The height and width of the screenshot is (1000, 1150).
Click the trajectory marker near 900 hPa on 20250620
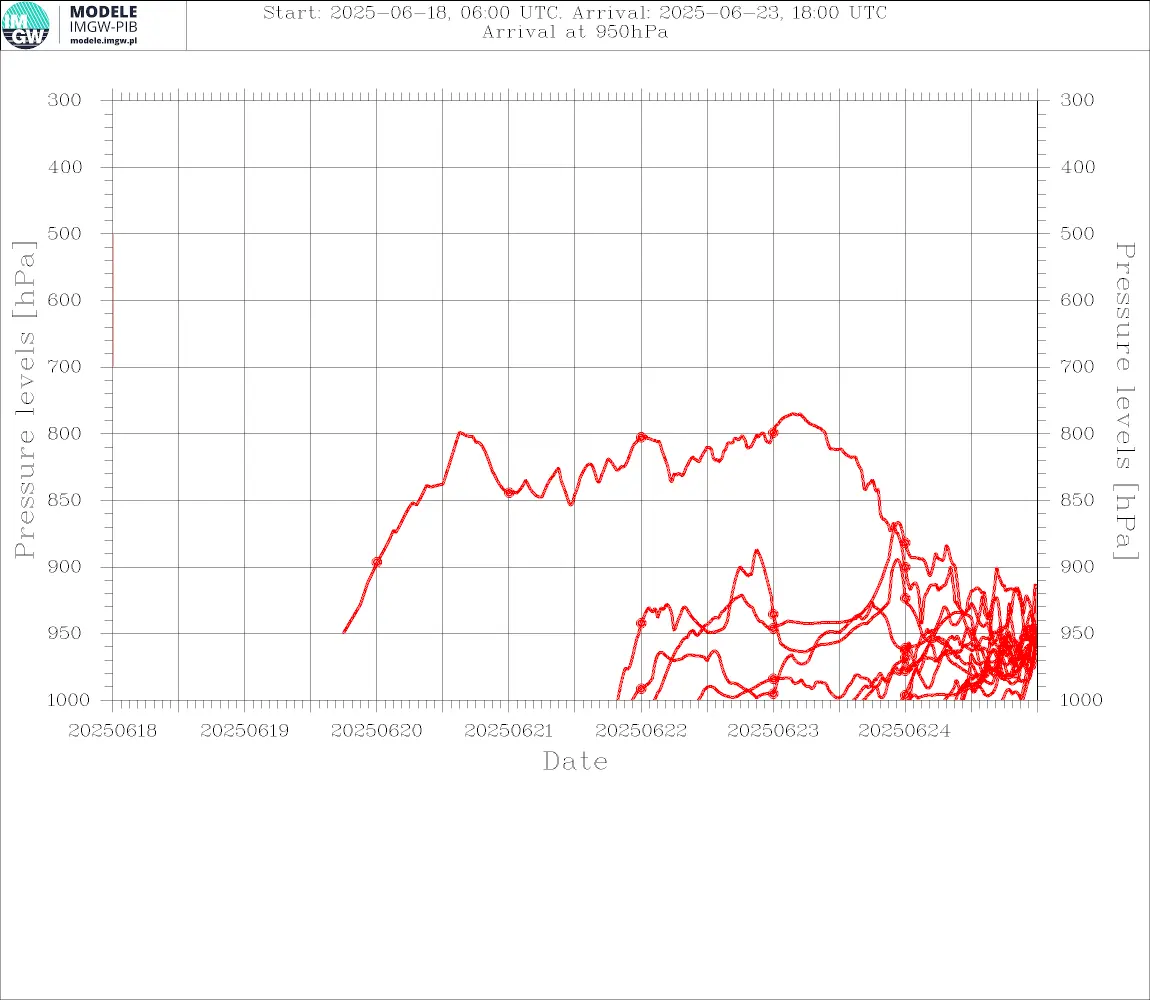tap(377, 562)
